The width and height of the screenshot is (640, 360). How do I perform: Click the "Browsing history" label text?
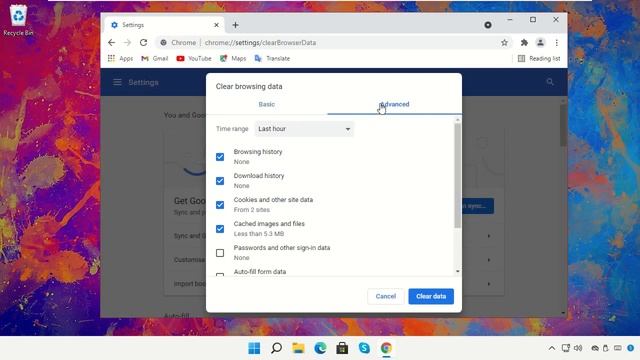click(258, 152)
